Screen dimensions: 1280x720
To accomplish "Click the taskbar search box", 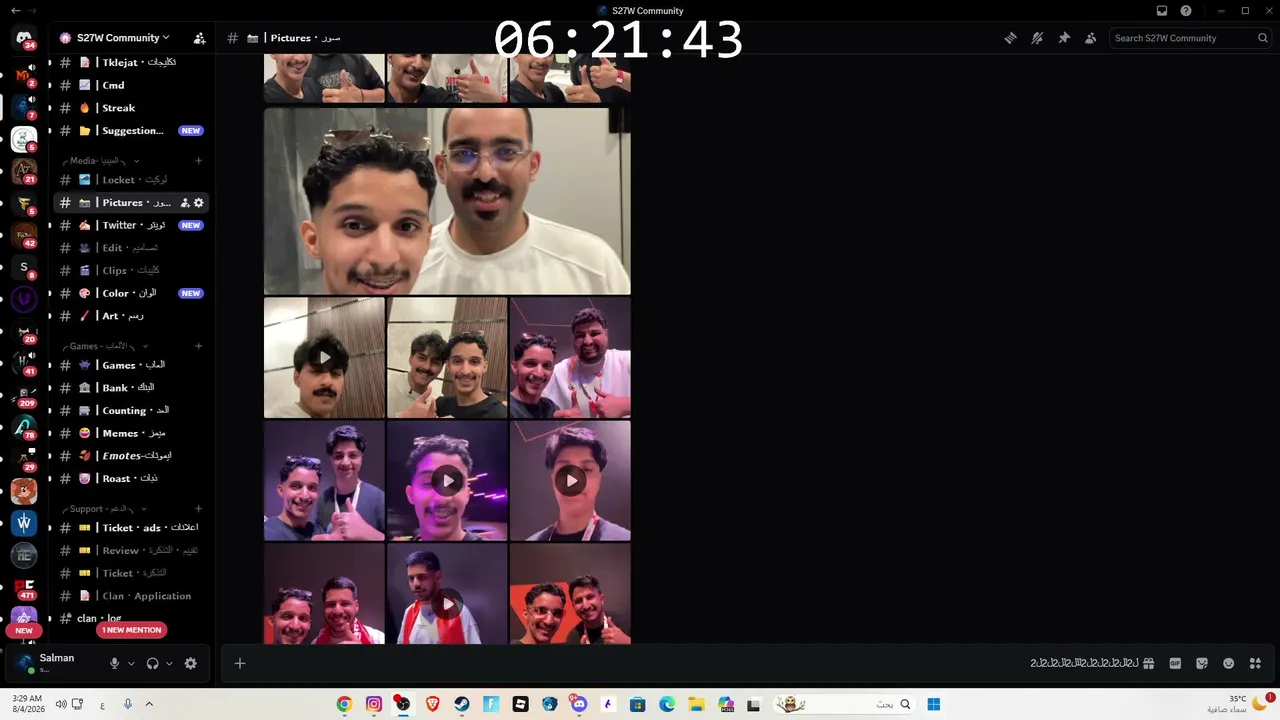I will [x=845, y=704].
